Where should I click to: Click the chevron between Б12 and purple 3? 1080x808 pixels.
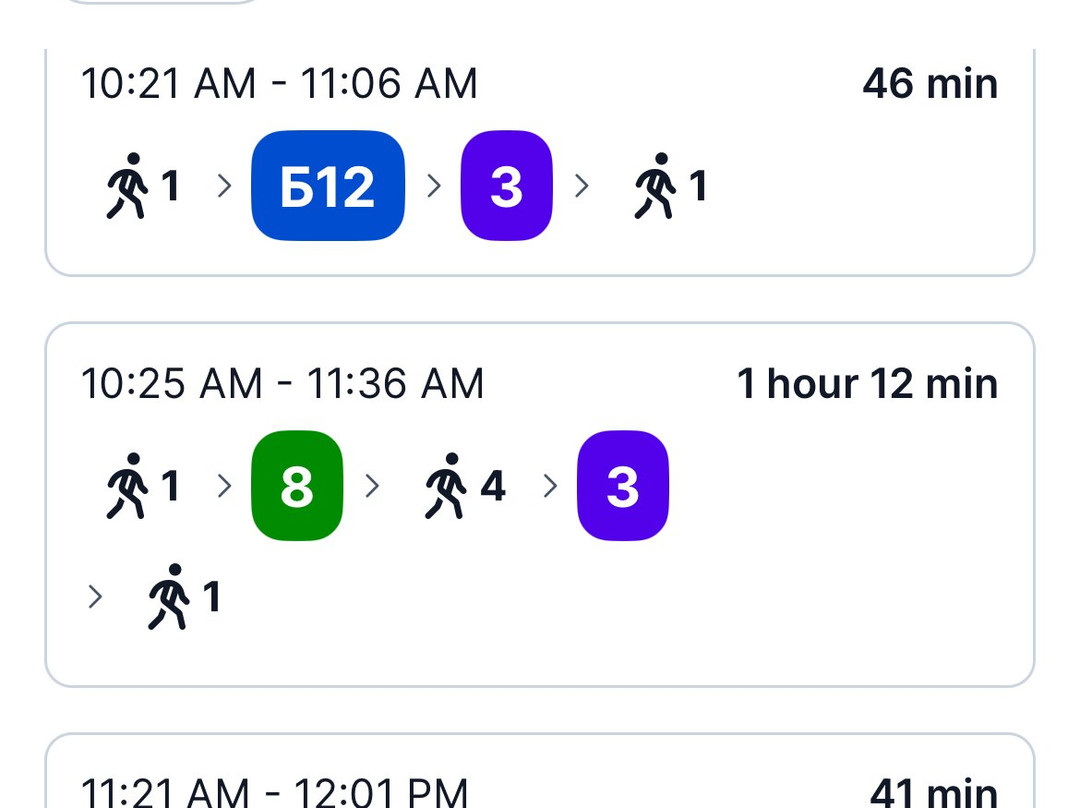433,186
